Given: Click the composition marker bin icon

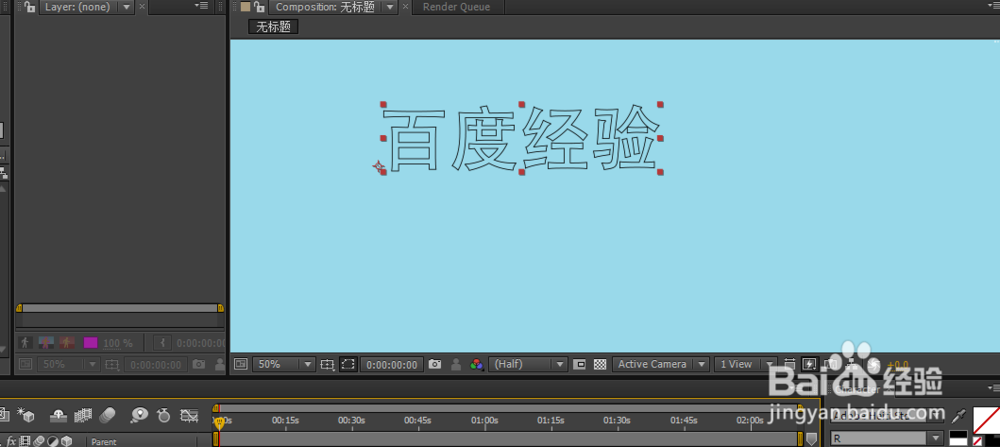Looking at the screenshot, I should tap(812, 439).
